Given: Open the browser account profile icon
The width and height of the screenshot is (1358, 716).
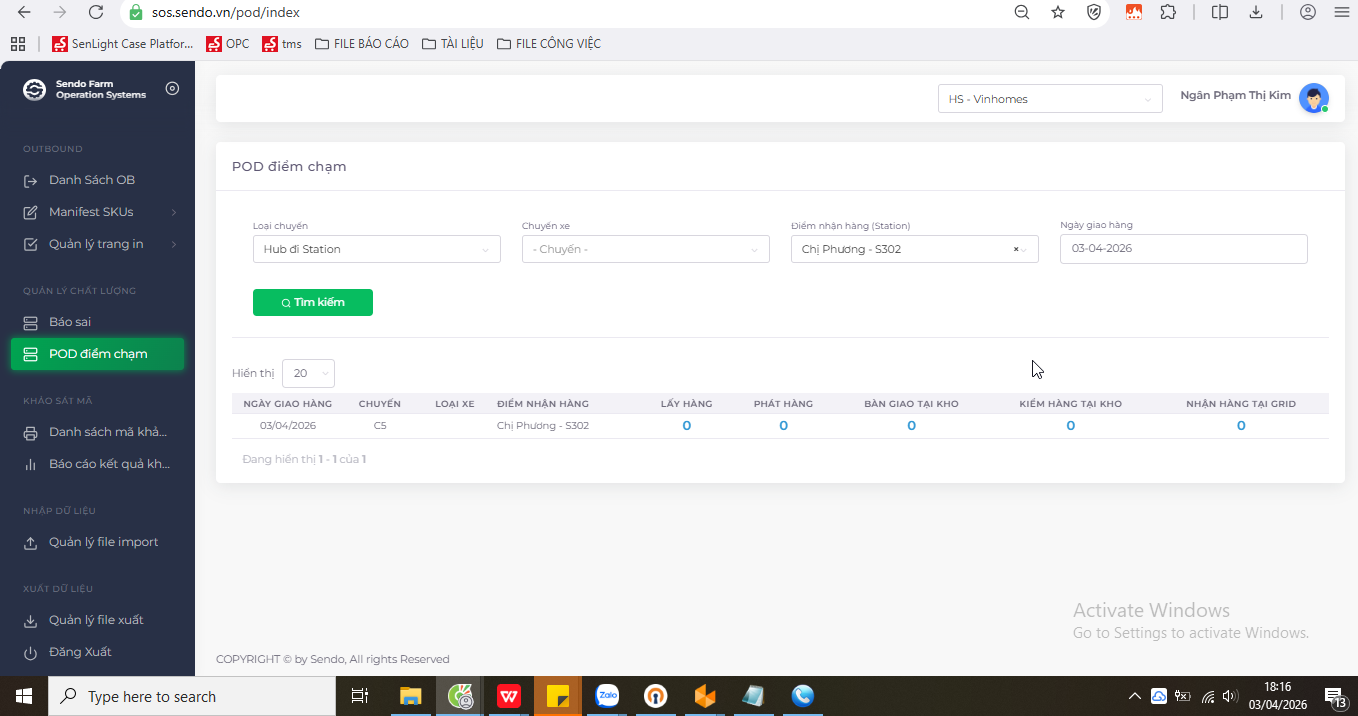Looking at the screenshot, I should pos(1308,12).
